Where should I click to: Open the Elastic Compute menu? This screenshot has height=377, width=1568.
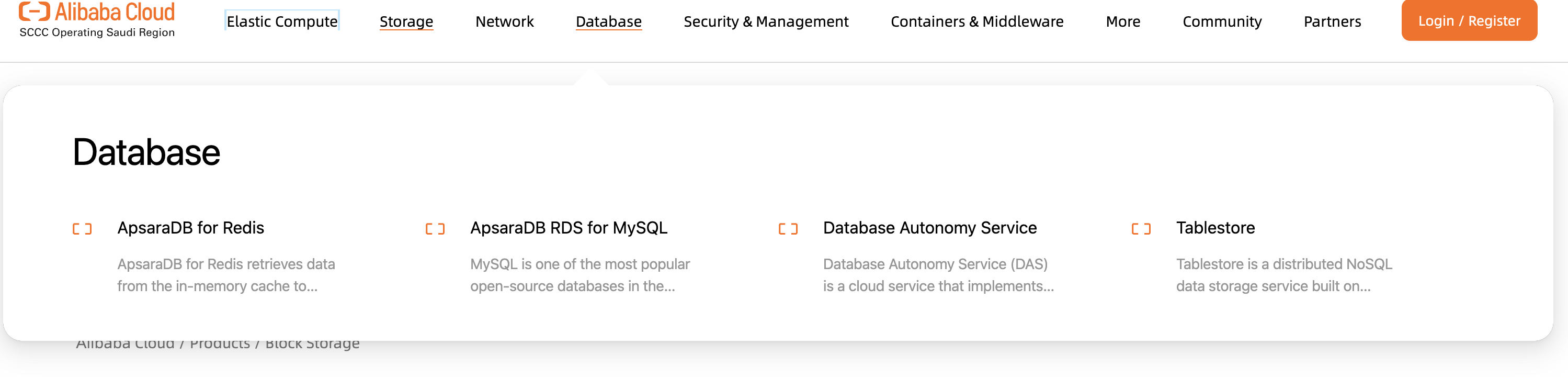click(x=282, y=21)
